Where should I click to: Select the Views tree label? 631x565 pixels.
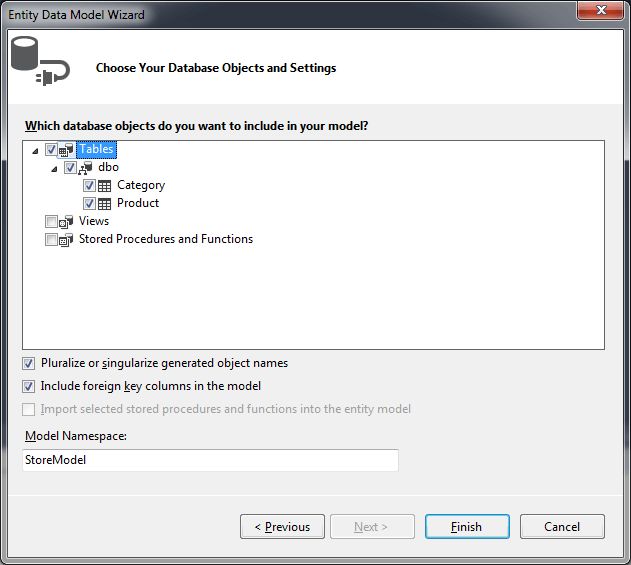pyautogui.click(x=94, y=221)
